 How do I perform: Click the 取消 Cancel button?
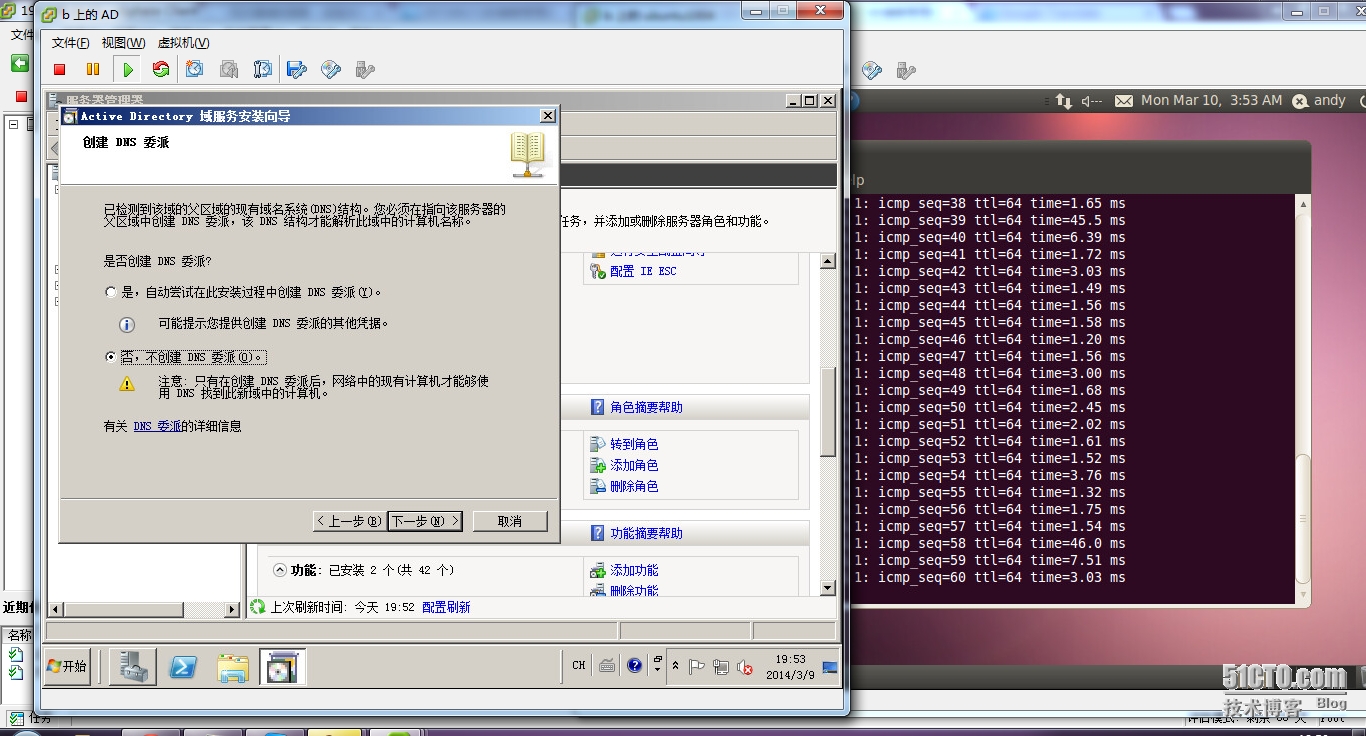(510, 521)
